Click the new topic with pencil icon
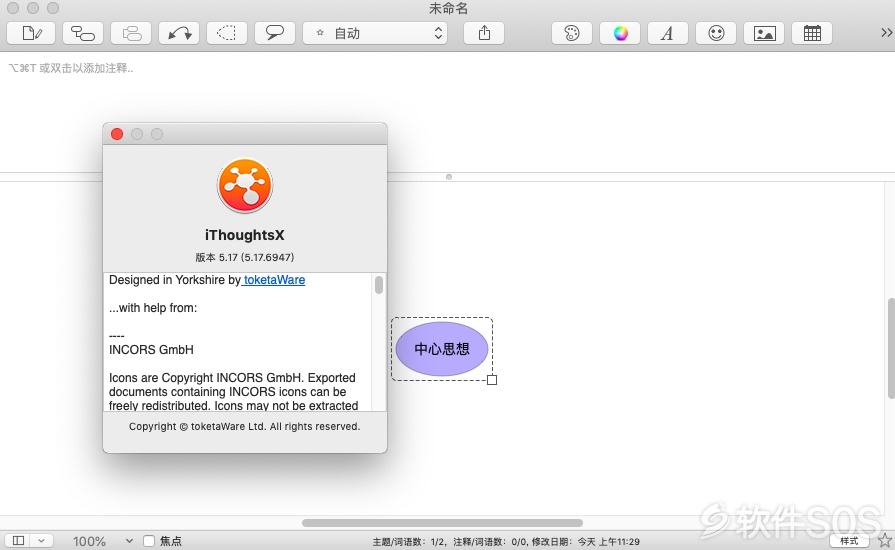The height and width of the screenshot is (550, 895). pyautogui.click(x=31, y=33)
